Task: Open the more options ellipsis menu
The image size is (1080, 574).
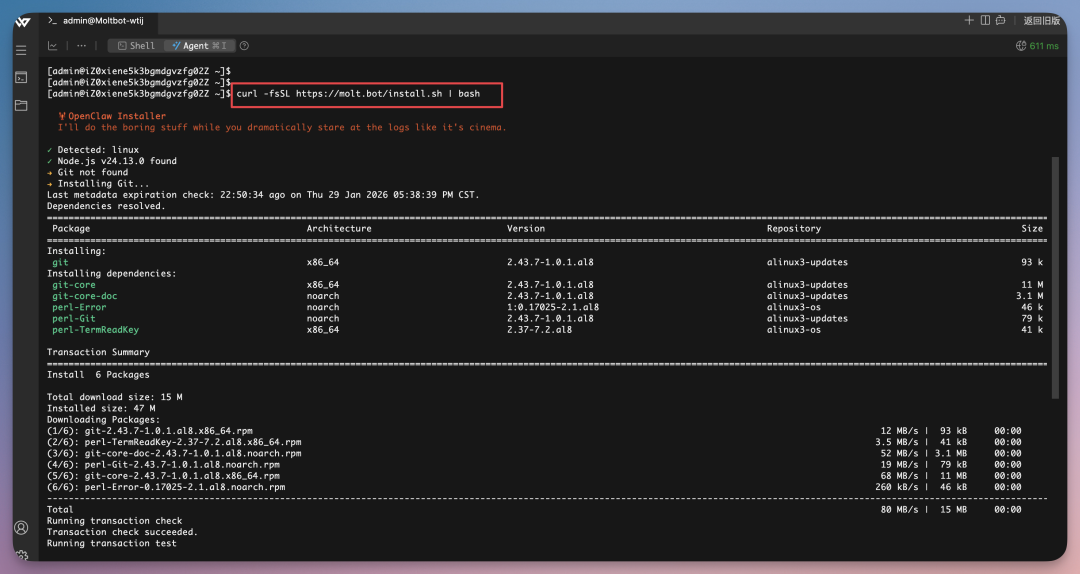Action: 81,46
